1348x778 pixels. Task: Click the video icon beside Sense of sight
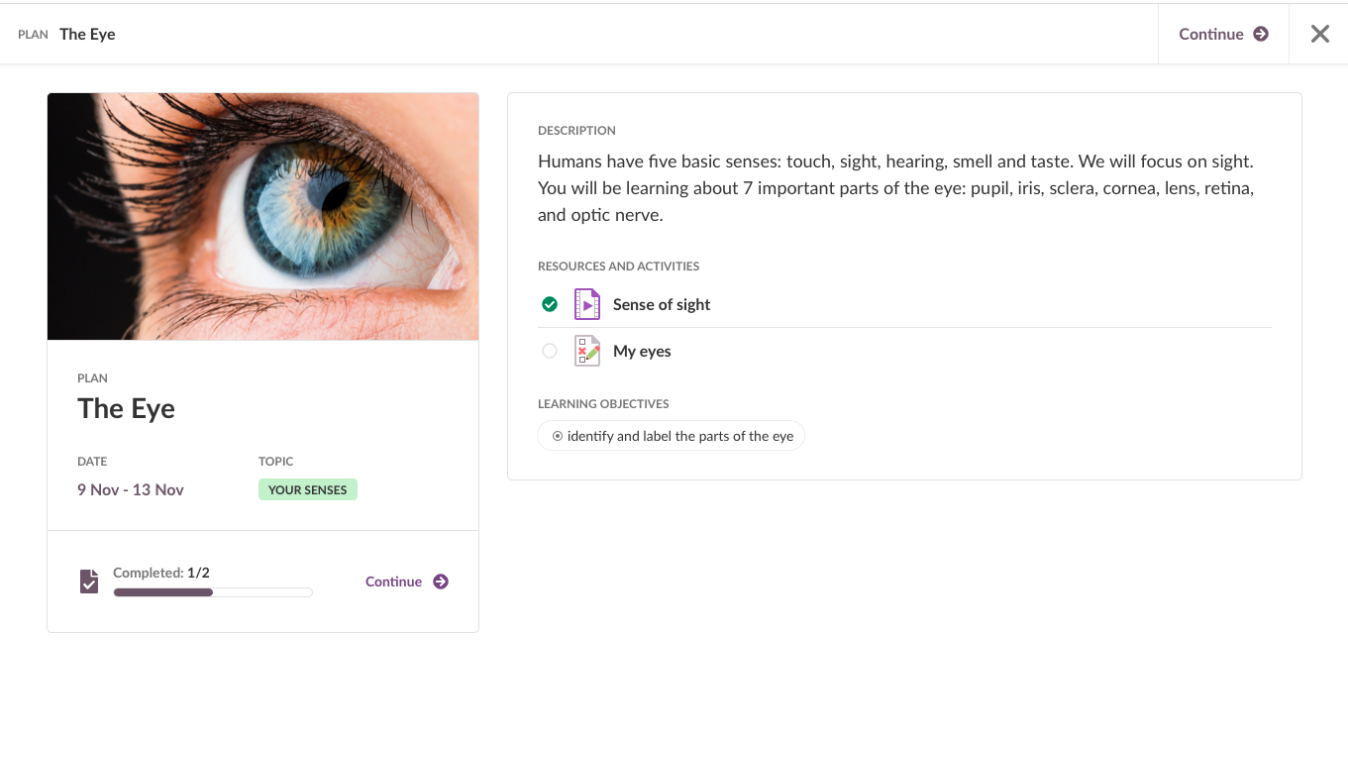(587, 304)
